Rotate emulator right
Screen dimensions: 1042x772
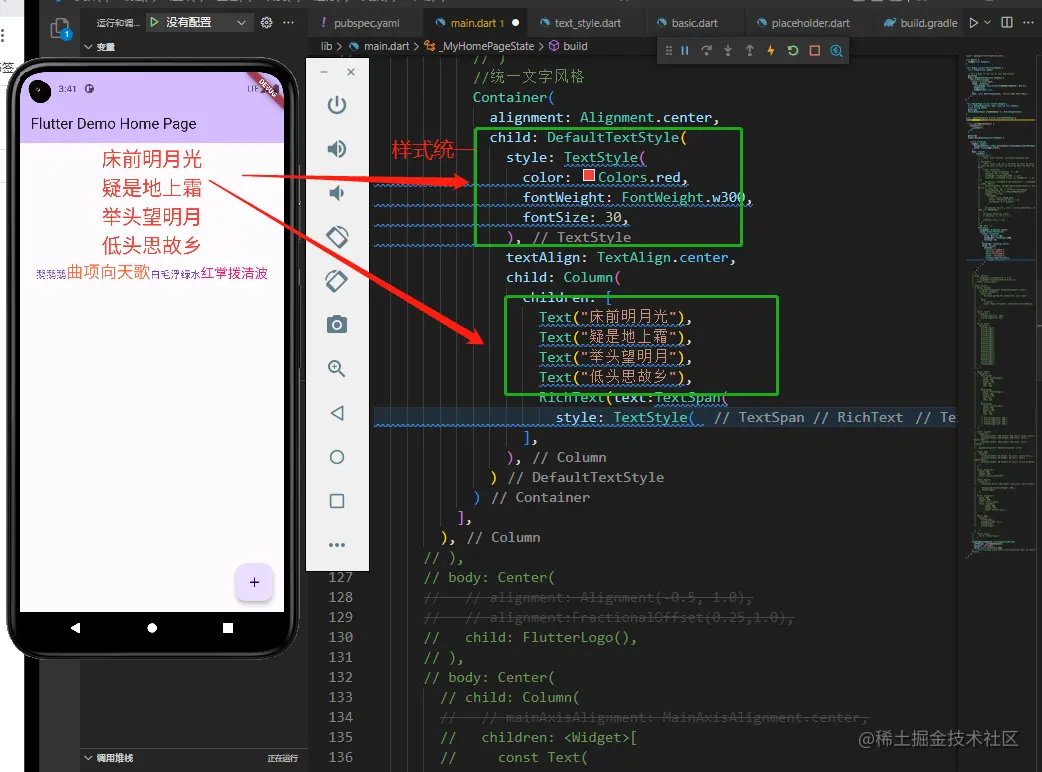(337, 280)
